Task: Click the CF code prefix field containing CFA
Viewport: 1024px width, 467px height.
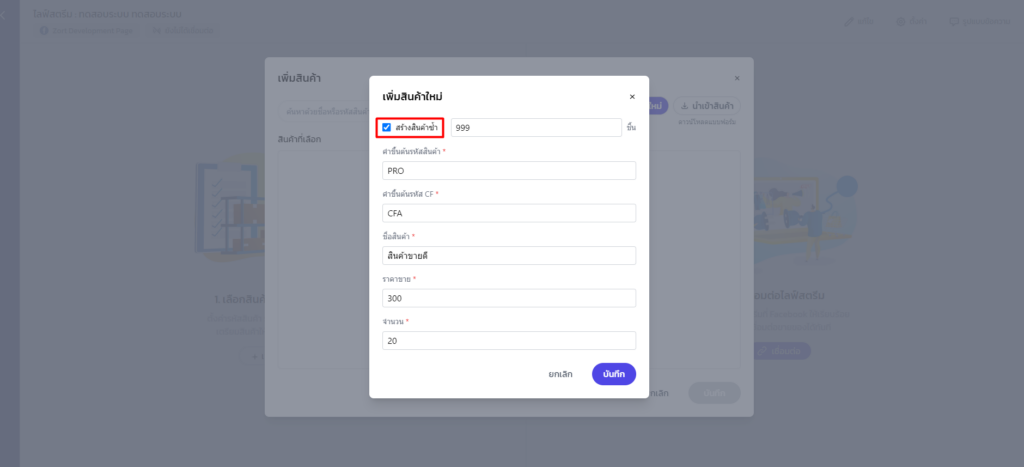Action: pyautogui.click(x=509, y=213)
